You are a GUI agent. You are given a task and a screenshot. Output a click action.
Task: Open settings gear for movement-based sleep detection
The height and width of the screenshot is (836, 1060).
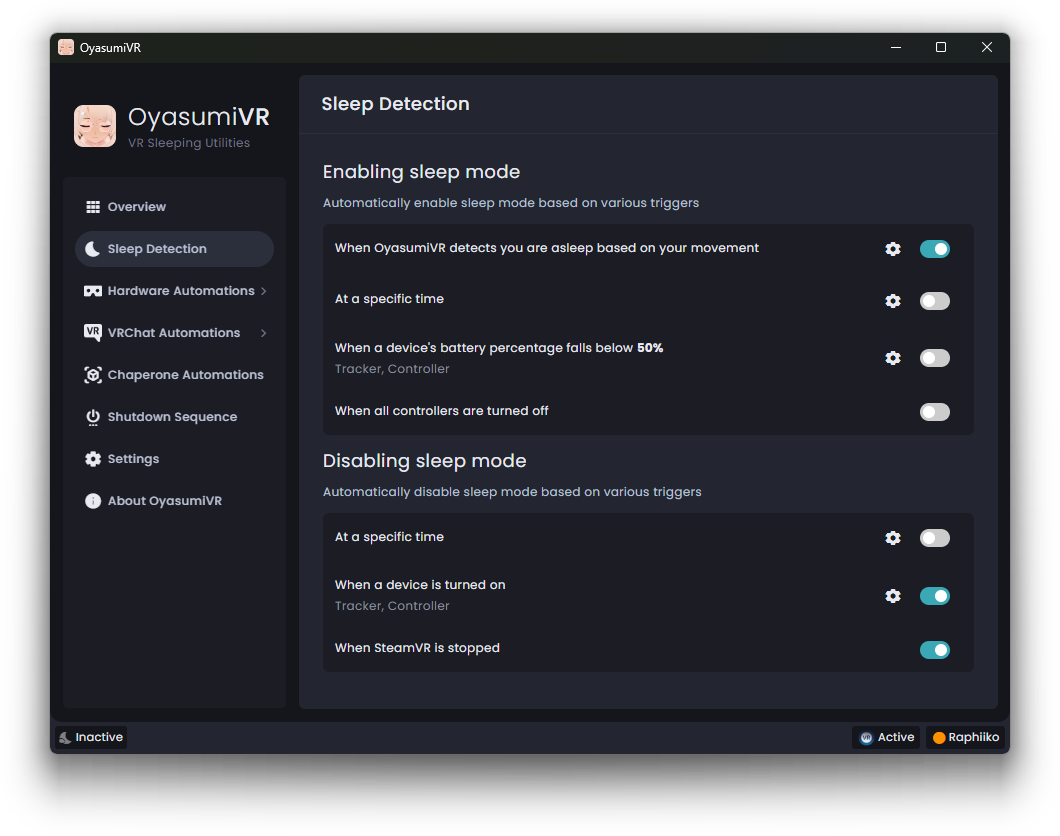click(x=893, y=249)
